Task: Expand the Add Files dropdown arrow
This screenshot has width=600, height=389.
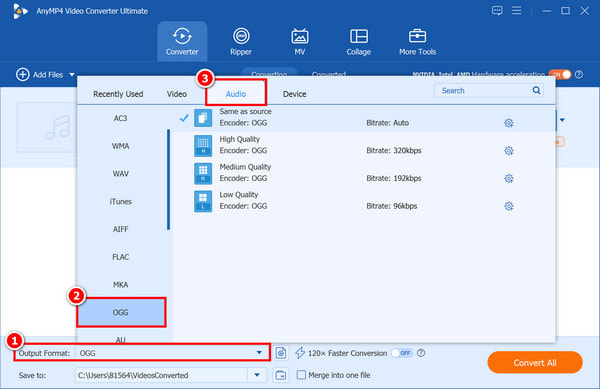Action: pyautogui.click(x=72, y=75)
